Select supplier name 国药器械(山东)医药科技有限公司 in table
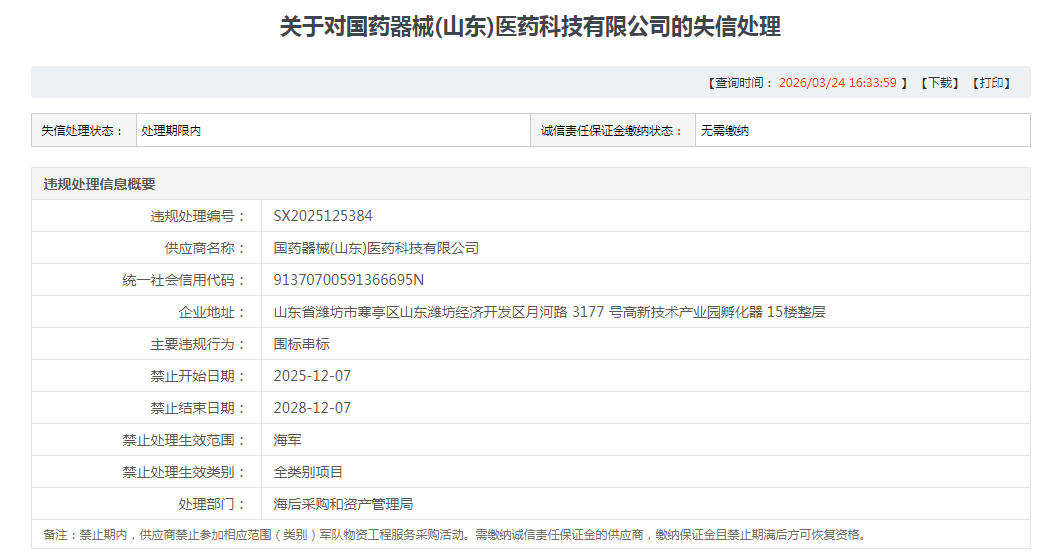The image size is (1040, 557). coord(376,248)
